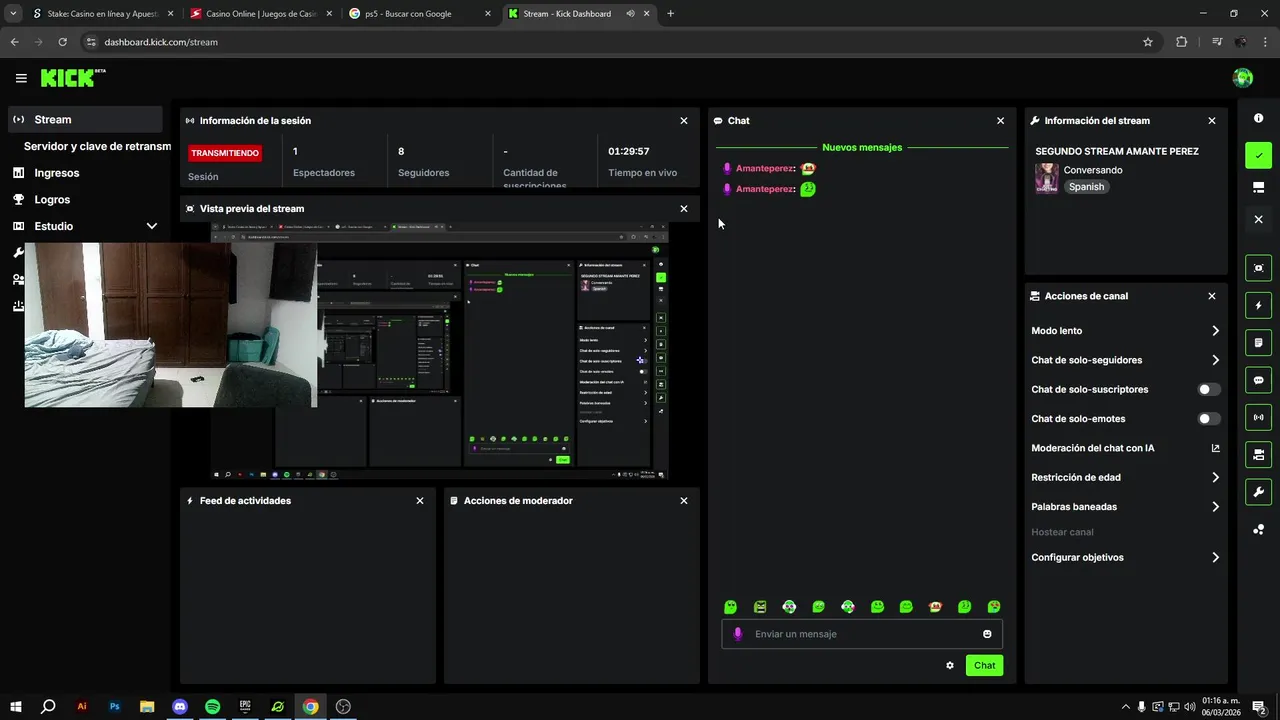Viewport: 1280px width, 720px height.
Task: Switch to the Casino Online browser tab
Action: point(261,14)
